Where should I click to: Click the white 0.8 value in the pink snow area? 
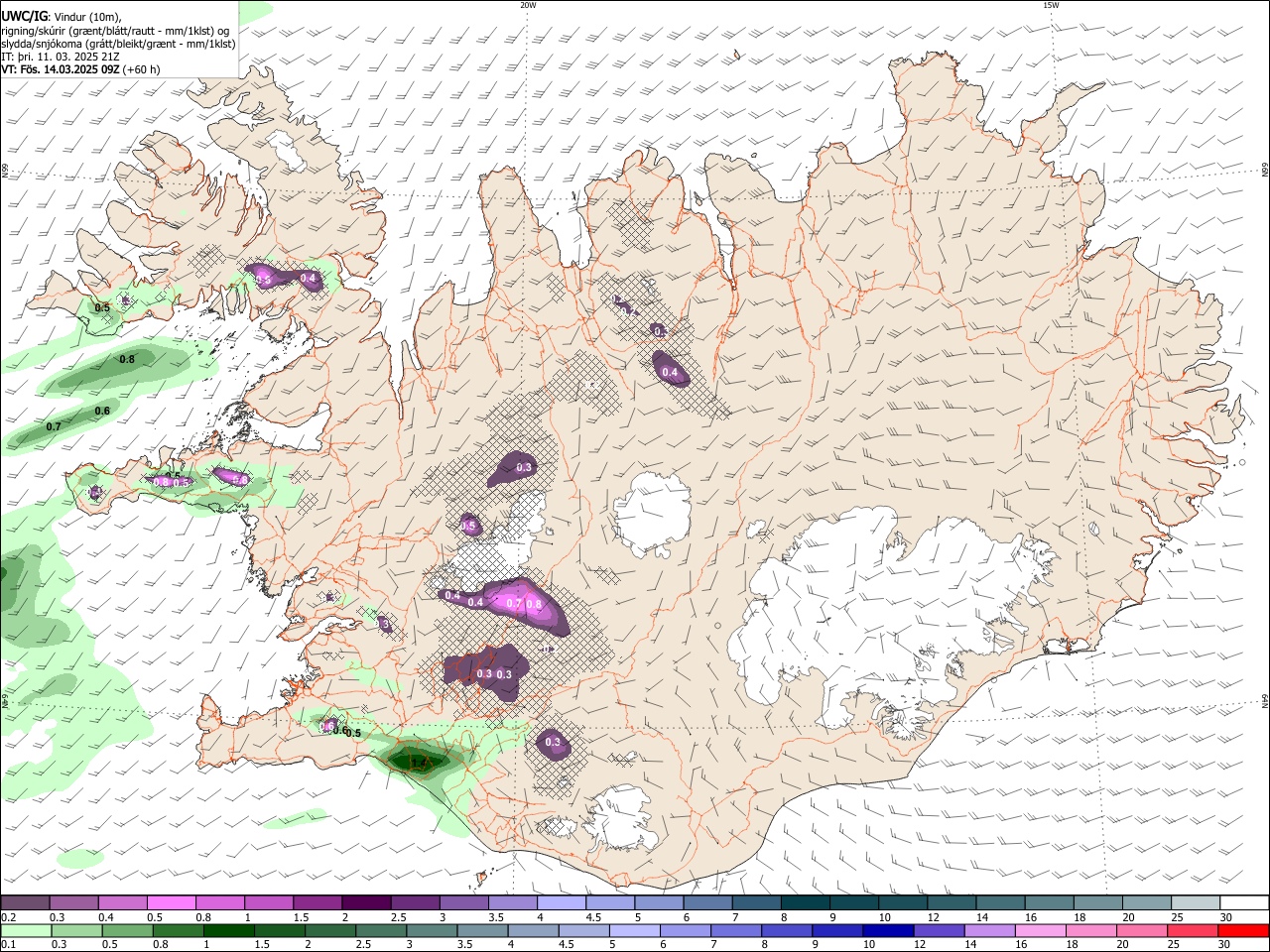pyautogui.click(x=534, y=604)
